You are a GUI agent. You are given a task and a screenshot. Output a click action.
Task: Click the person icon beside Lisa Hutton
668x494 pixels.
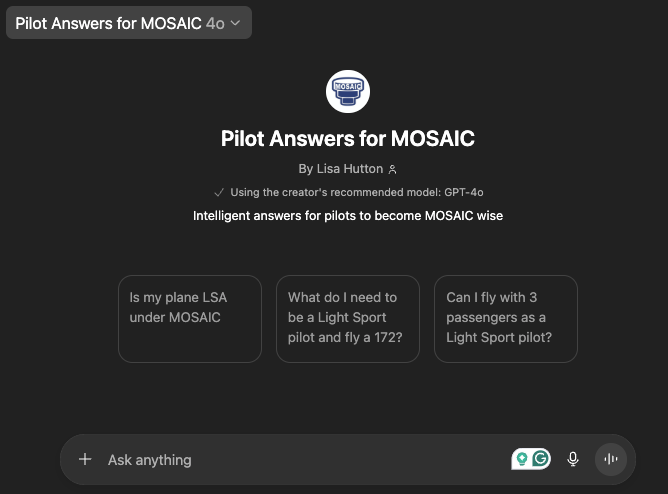tap(392, 169)
